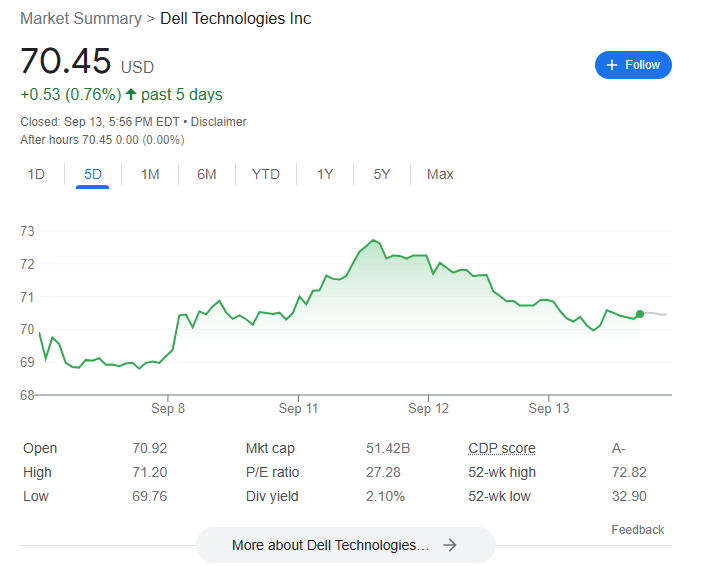Click the Open value 70.92

[x=150, y=448]
